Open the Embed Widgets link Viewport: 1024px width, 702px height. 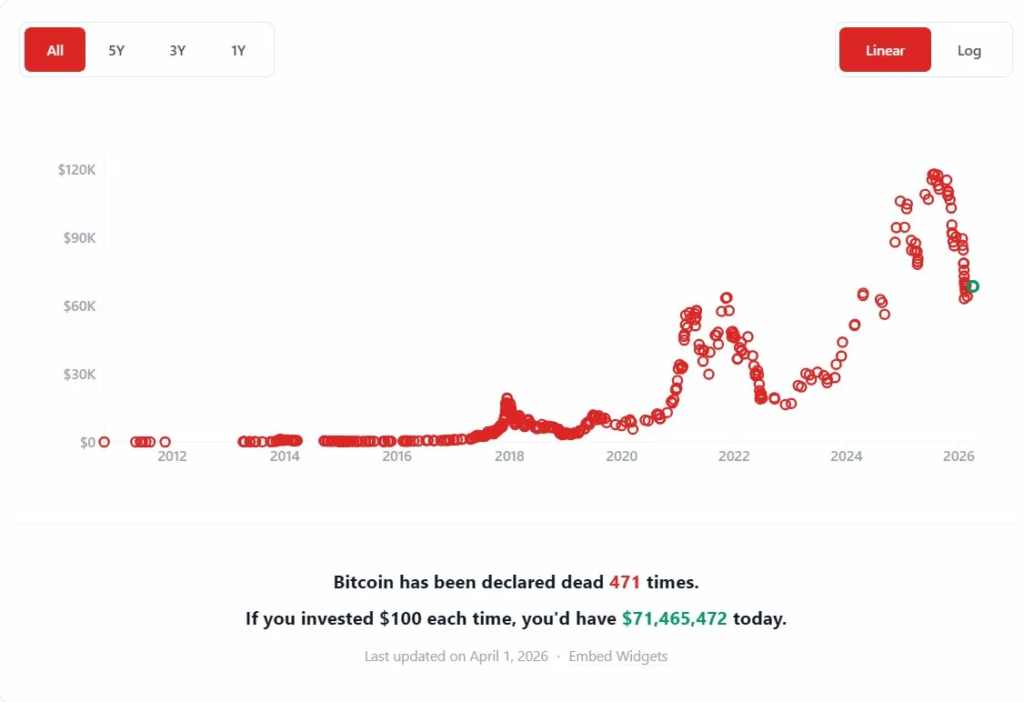(x=616, y=656)
